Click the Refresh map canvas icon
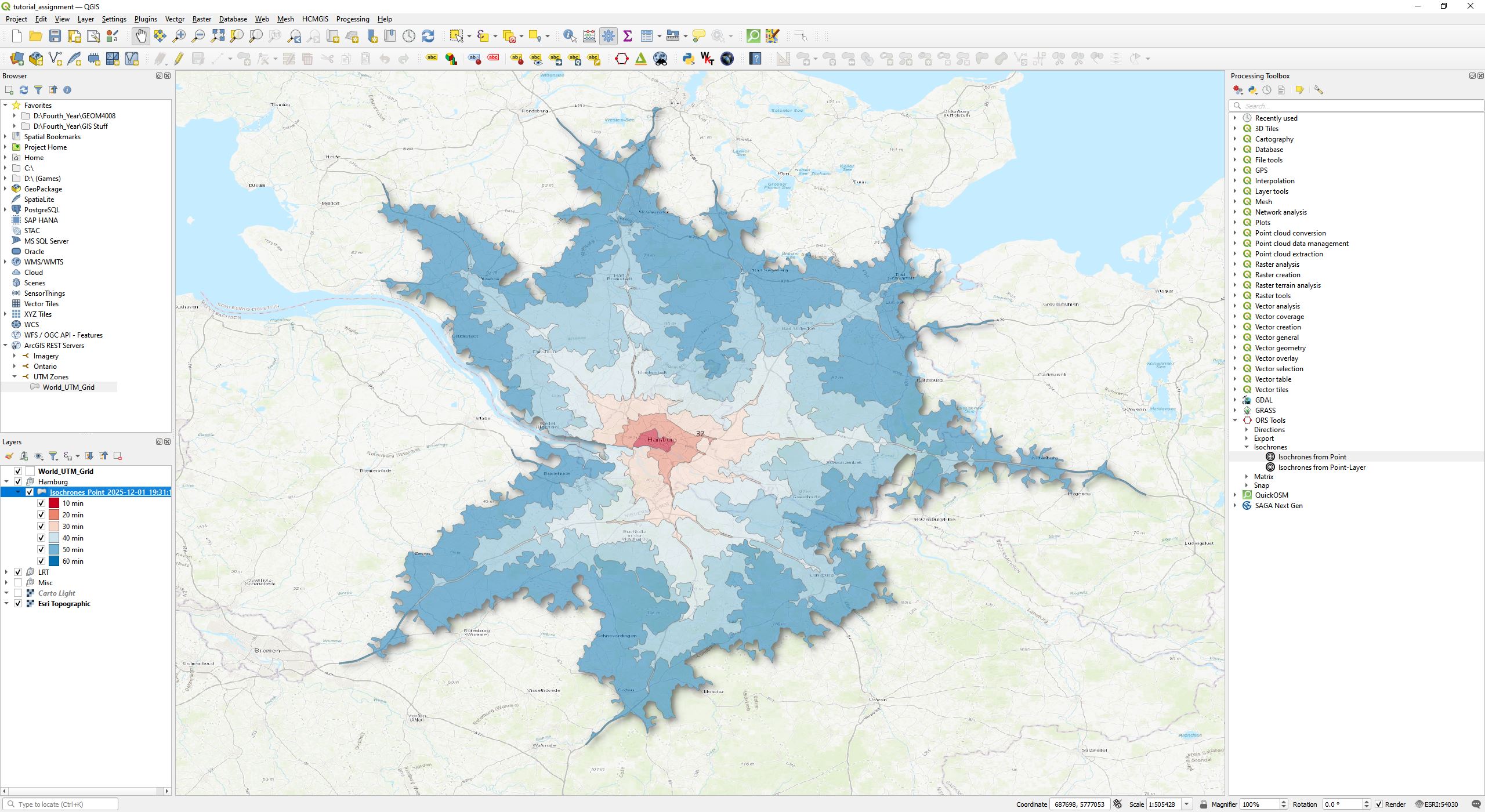The width and height of the screenshot is (1485, 812). [x=428, y=36]
